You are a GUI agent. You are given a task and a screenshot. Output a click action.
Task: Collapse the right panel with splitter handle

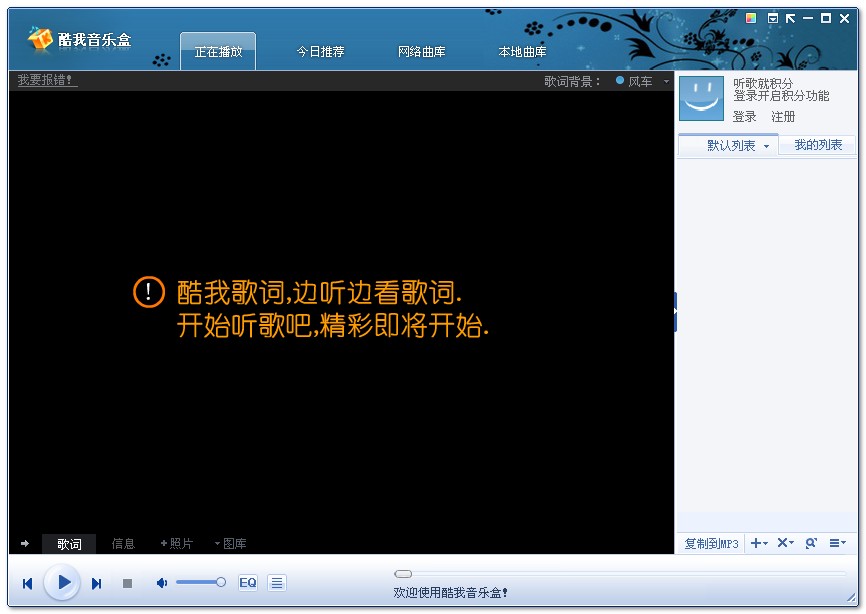(676, 311)
